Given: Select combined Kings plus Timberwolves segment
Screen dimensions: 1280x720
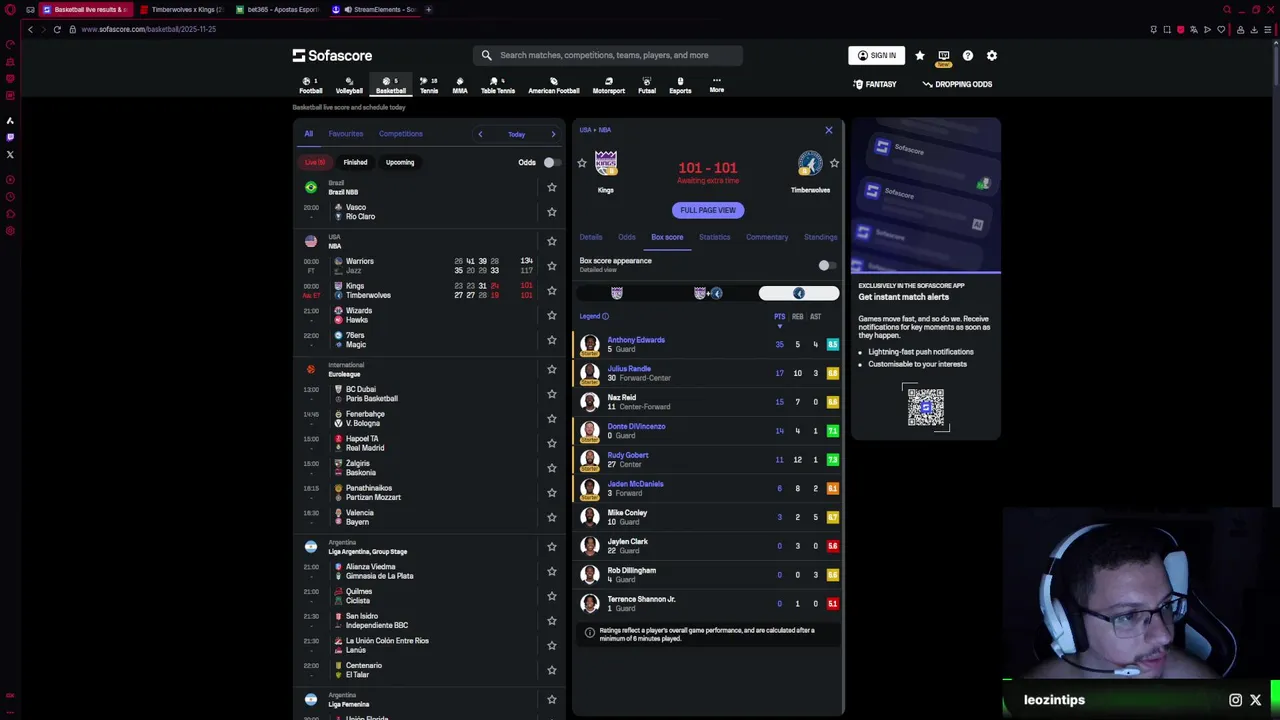Looking at the screenshot, I should point(708,293).
